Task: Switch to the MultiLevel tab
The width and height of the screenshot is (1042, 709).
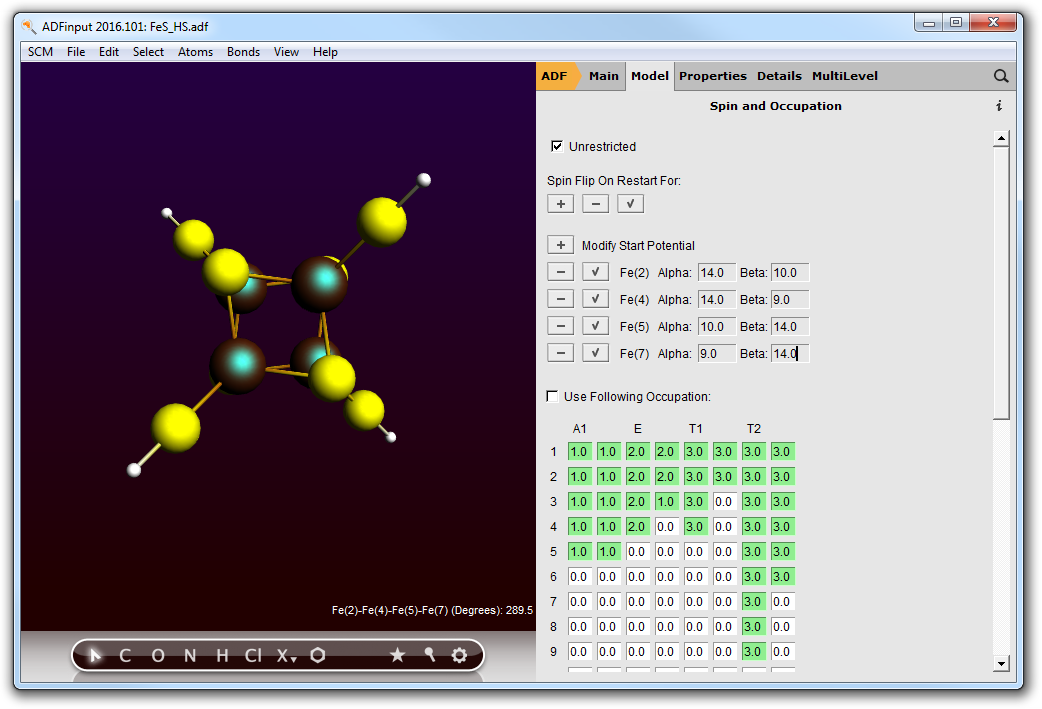Action: coord(845,76)
